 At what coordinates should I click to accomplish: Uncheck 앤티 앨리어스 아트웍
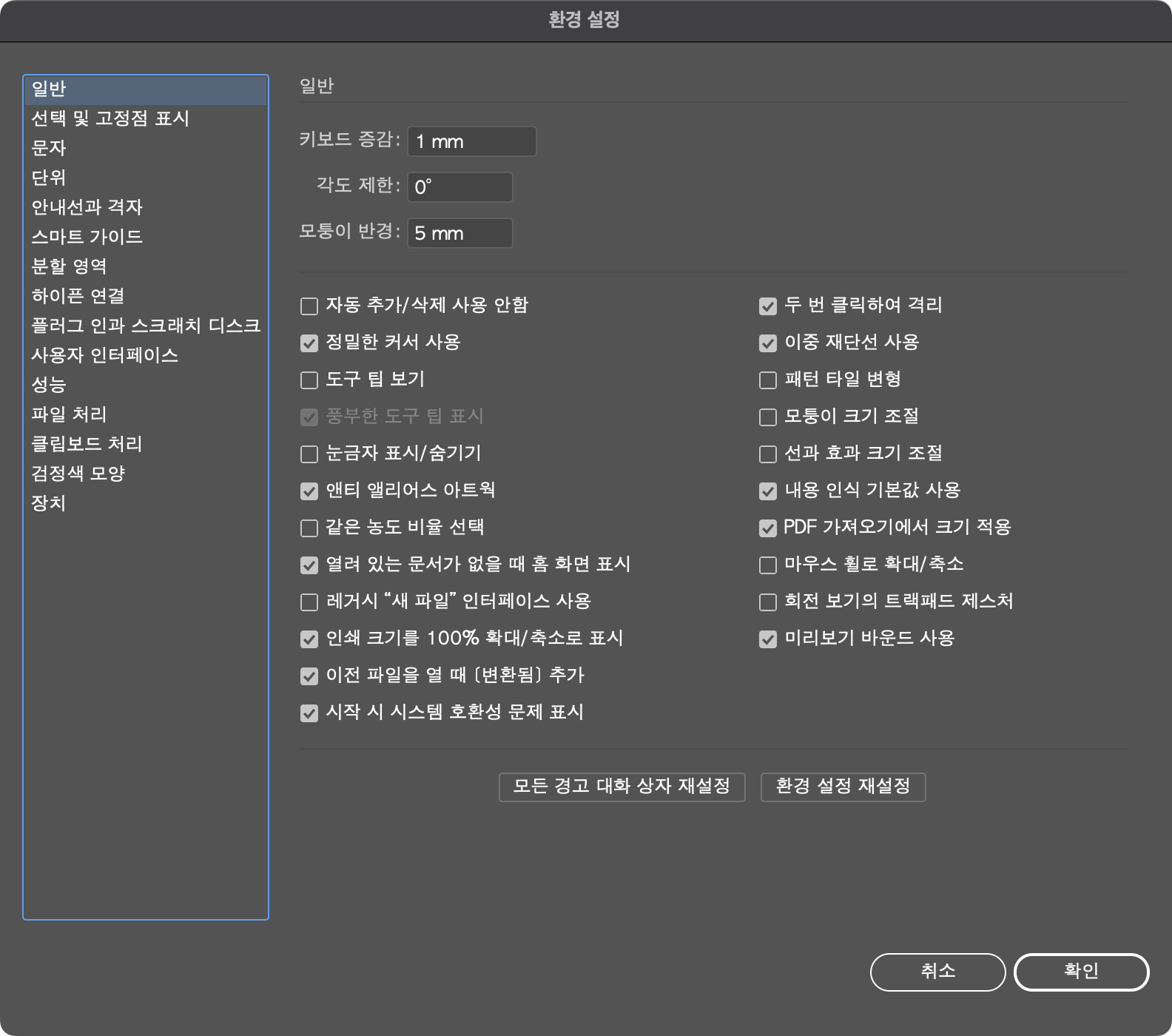click(309, 491)
